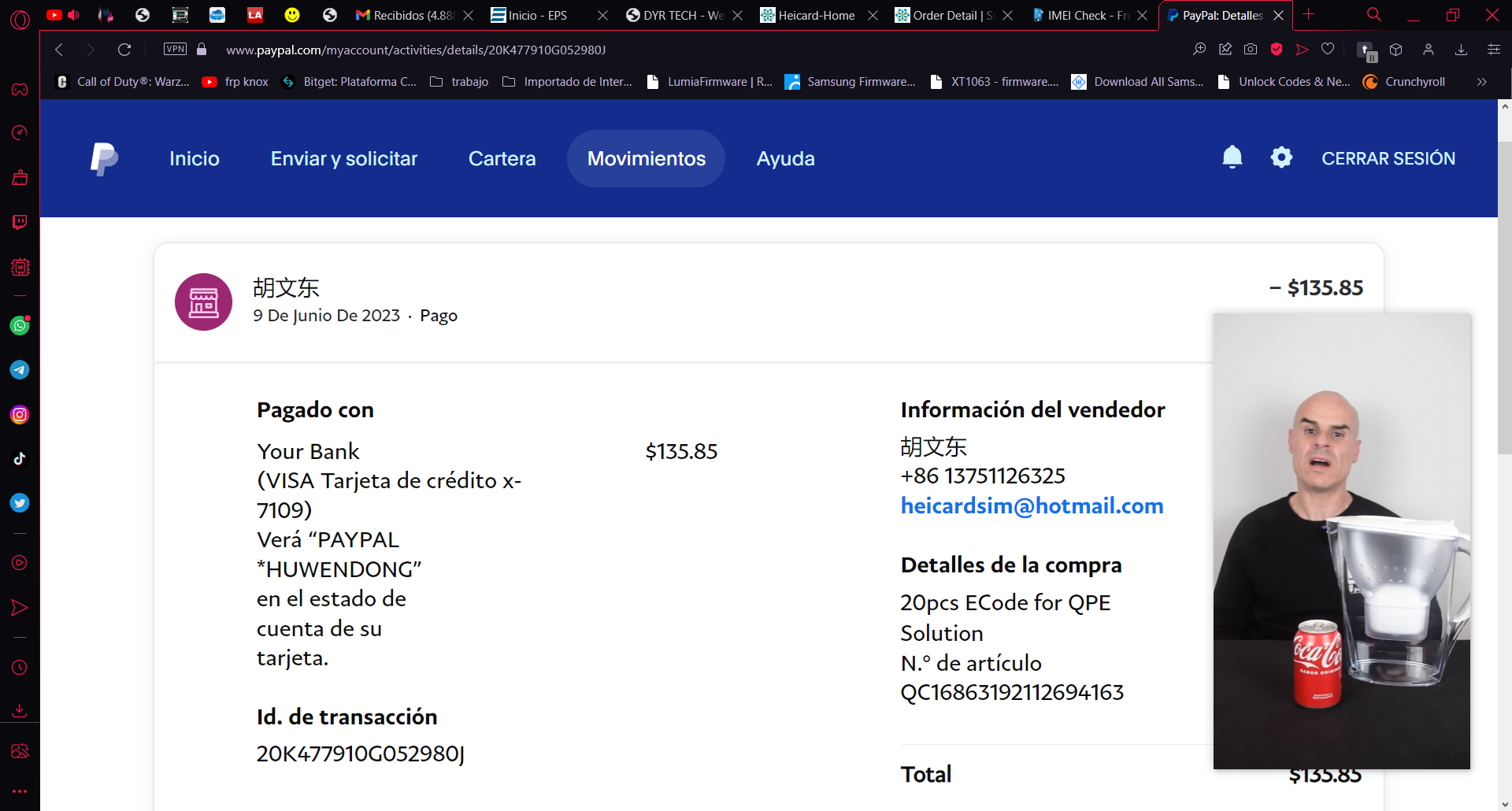Open Easy Setup sliders icon
The image size is (1512, 811).
tap(1494, 50)
